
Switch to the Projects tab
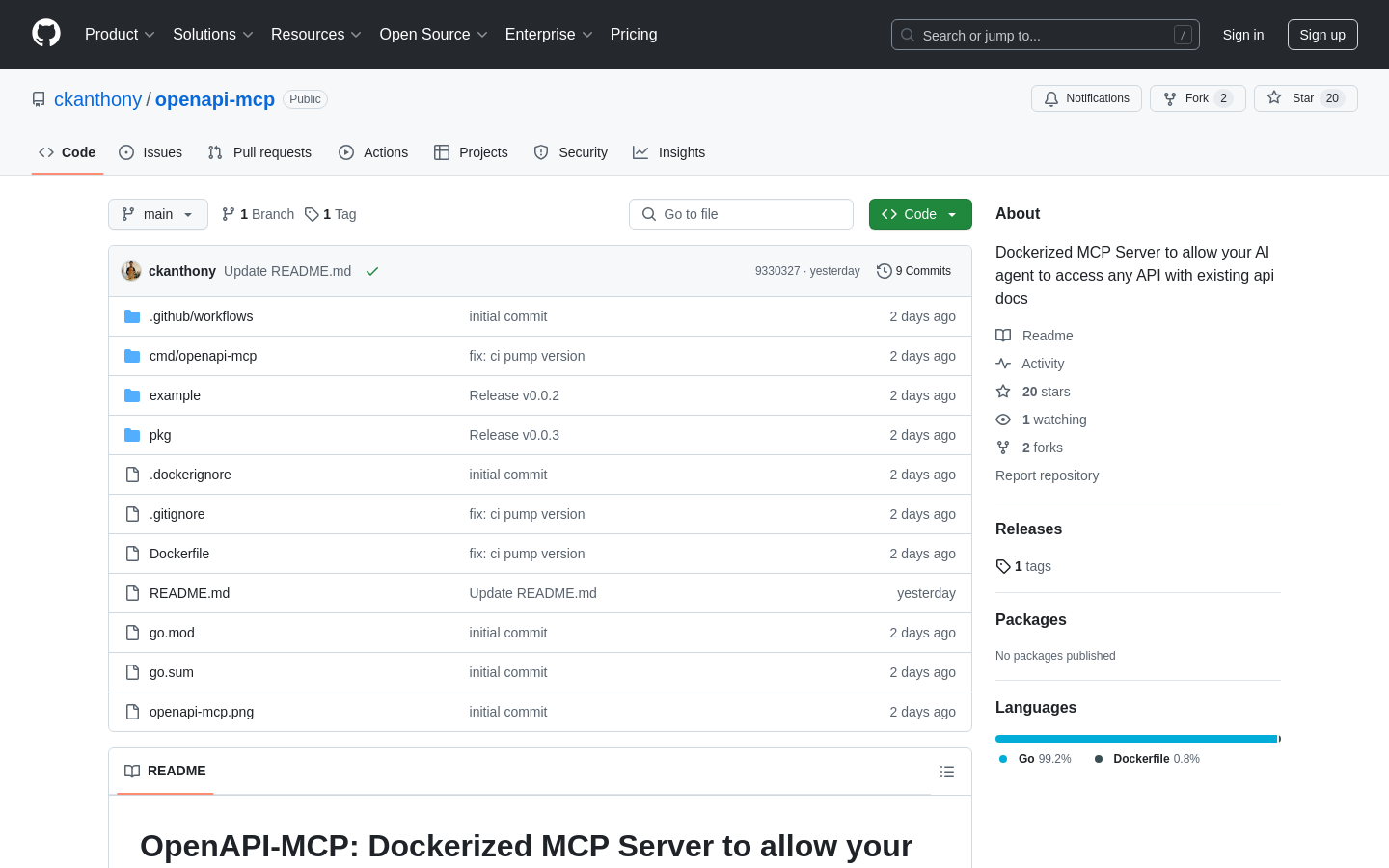coord(471,152)
